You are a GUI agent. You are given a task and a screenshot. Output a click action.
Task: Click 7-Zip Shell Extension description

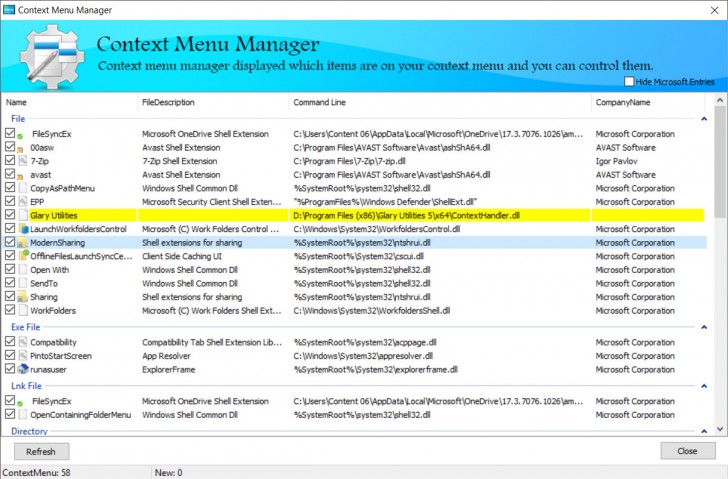(180, 161)
